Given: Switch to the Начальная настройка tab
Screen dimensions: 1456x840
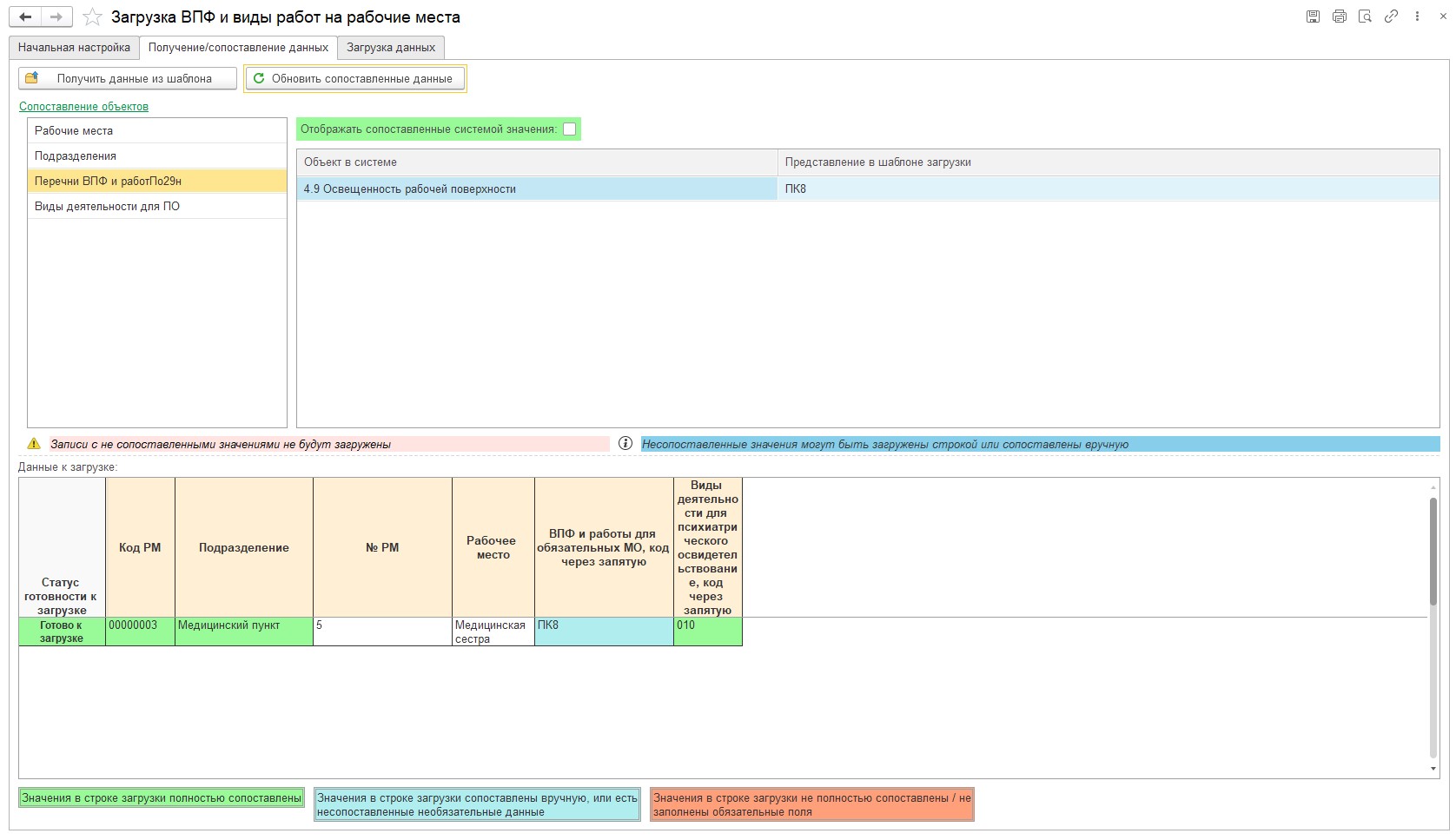Looking at the screenshot, I should click(x=74, y=48).
